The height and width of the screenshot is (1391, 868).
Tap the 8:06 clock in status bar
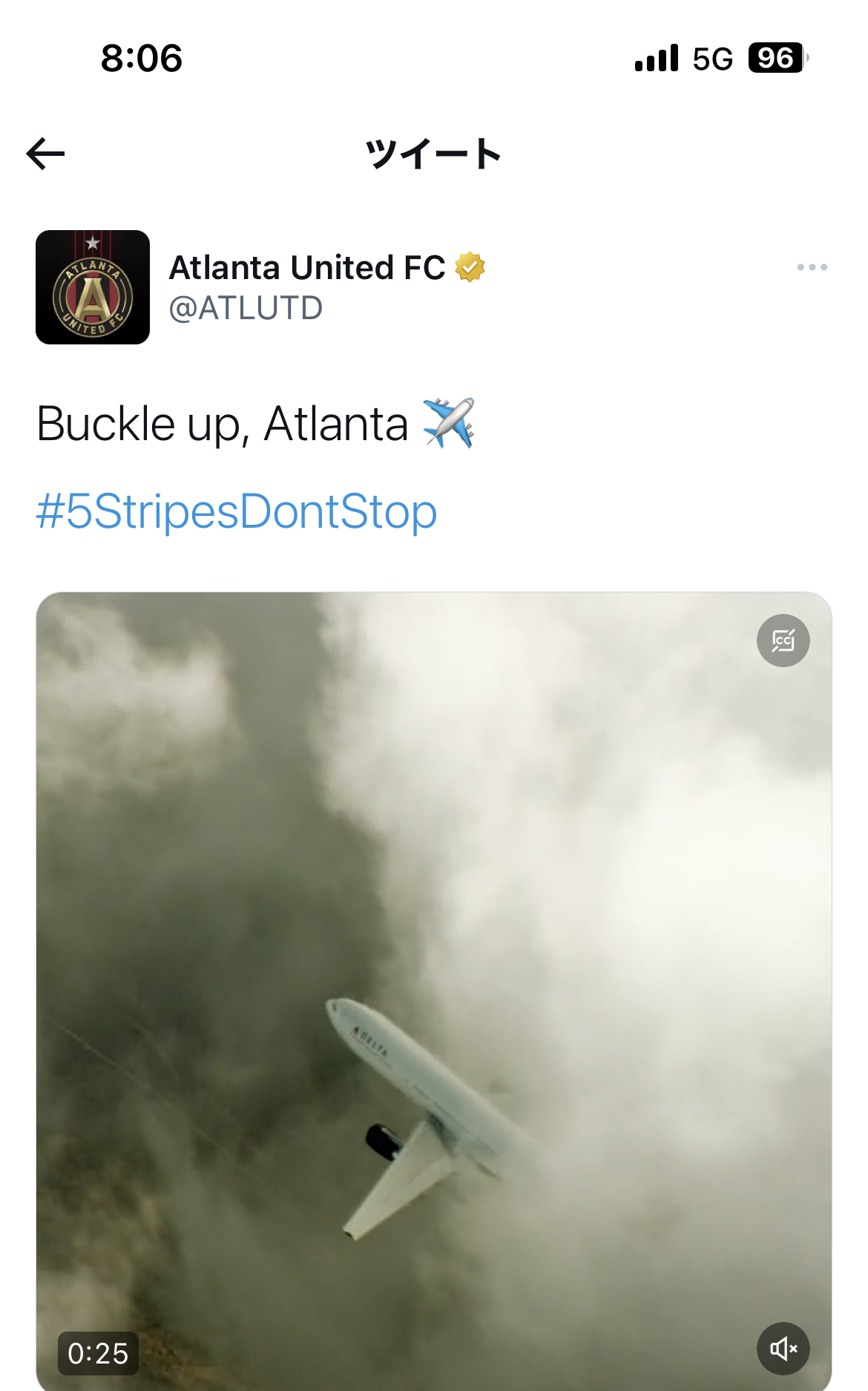pyautogui.click(x=142, y=58)
